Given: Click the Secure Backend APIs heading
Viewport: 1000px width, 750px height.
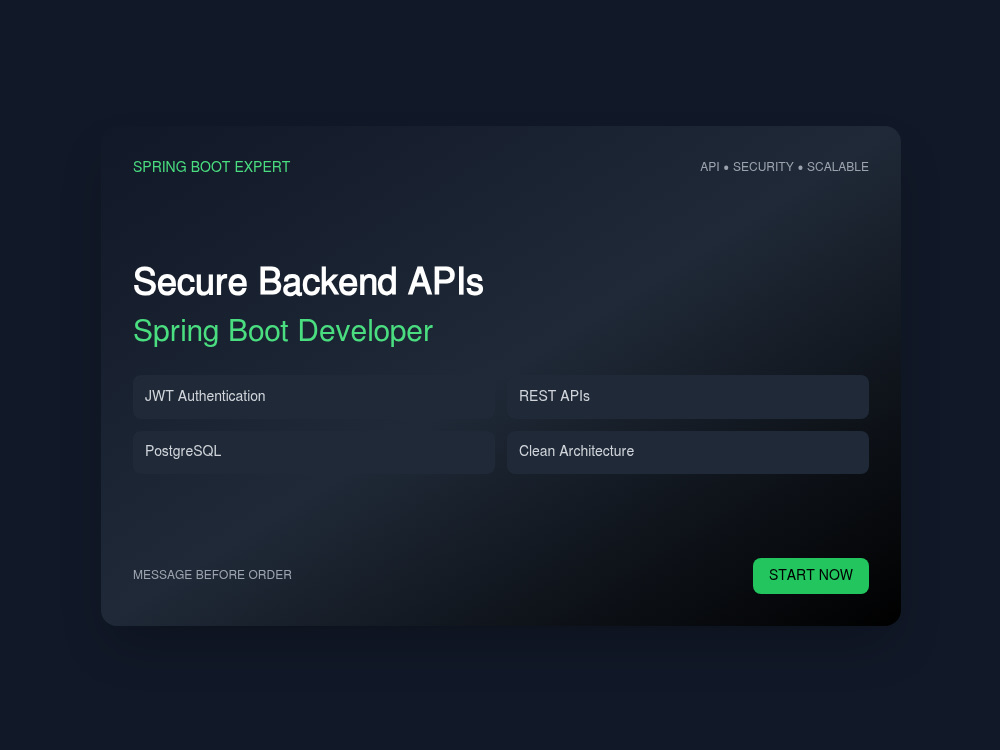Looking at the screenshot, I should (x=308, y=281).
